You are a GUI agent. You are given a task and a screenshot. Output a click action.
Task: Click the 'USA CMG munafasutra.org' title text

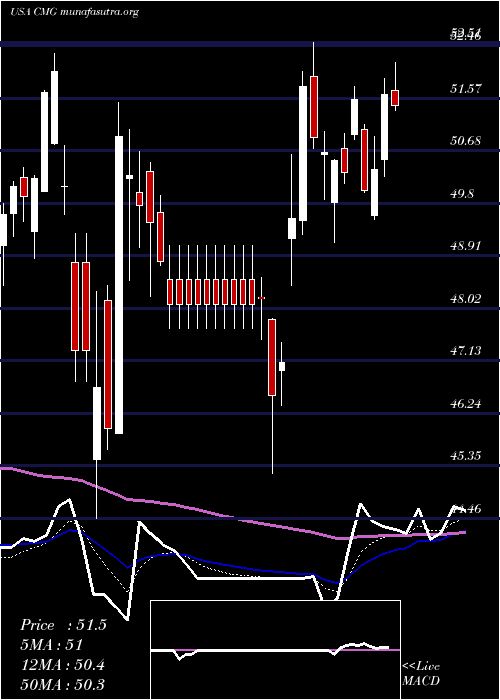click(74, 12)
